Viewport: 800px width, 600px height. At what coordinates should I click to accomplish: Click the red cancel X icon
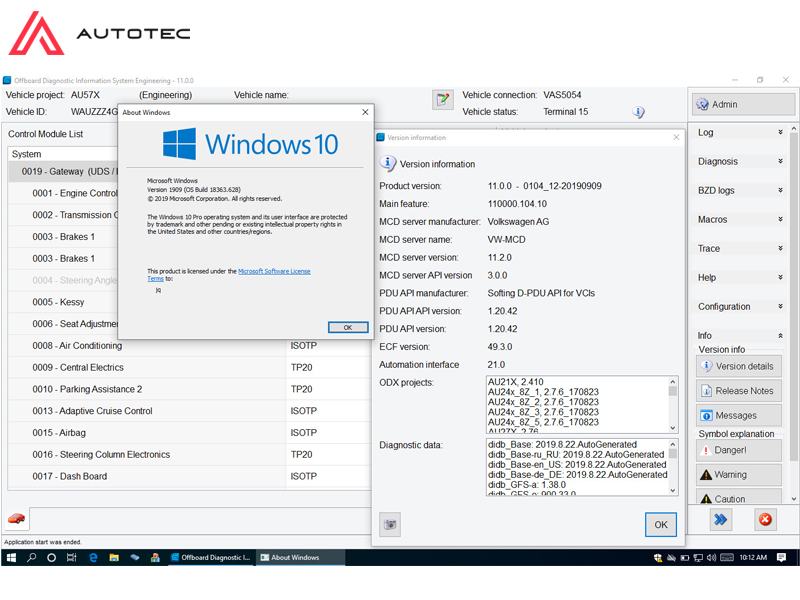point(765,519)
